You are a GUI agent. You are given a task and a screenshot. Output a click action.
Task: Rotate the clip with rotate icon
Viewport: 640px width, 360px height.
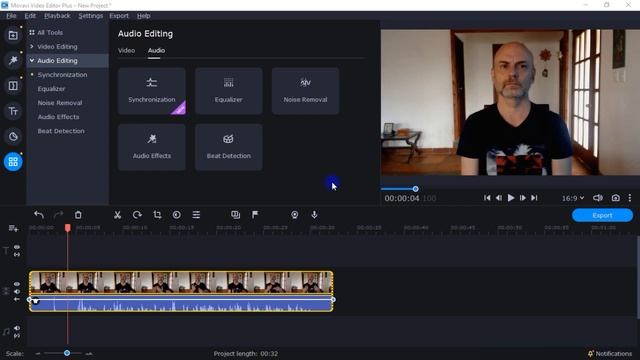(137, 215)
